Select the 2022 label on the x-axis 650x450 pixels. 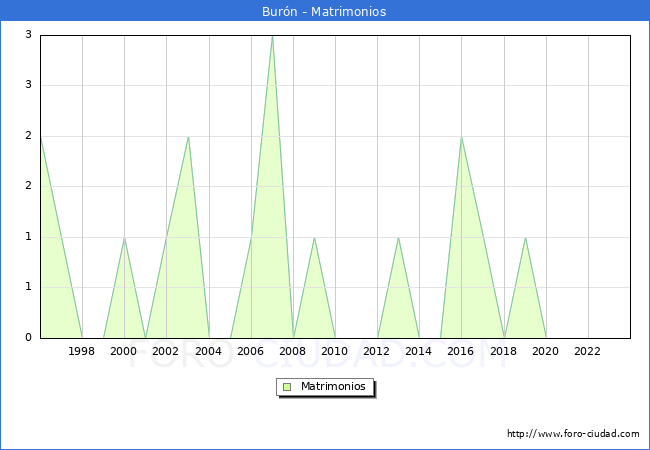588,351
